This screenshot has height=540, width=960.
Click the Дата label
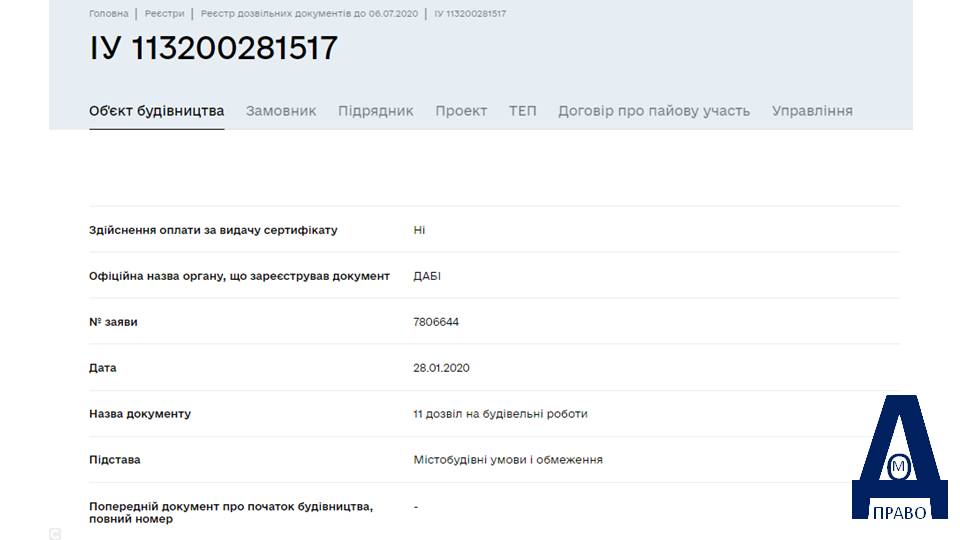(x=102, y=368)
